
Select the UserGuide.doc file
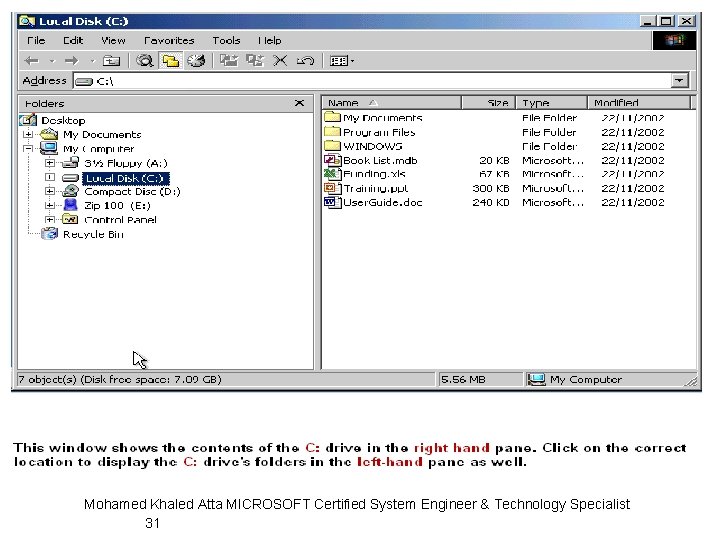pyautogui.click(x=382, y=202)
